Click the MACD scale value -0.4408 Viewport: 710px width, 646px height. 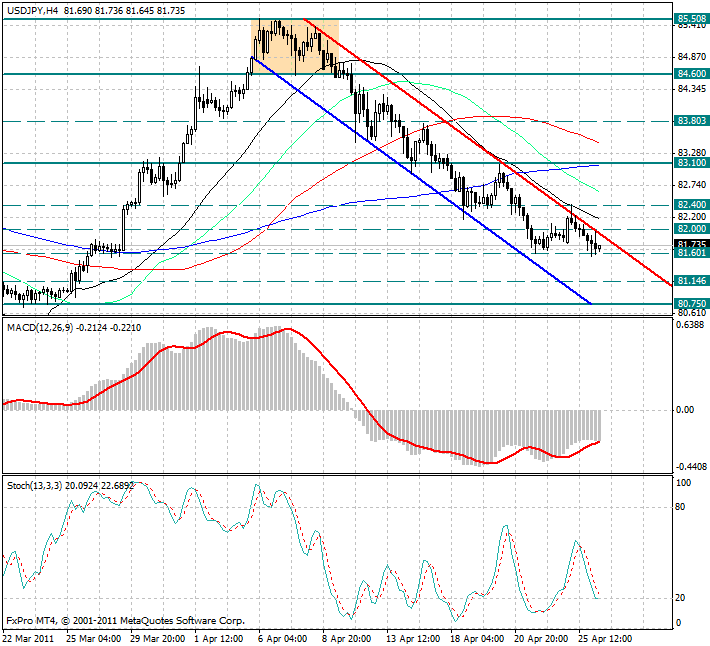tap(690, 467)
